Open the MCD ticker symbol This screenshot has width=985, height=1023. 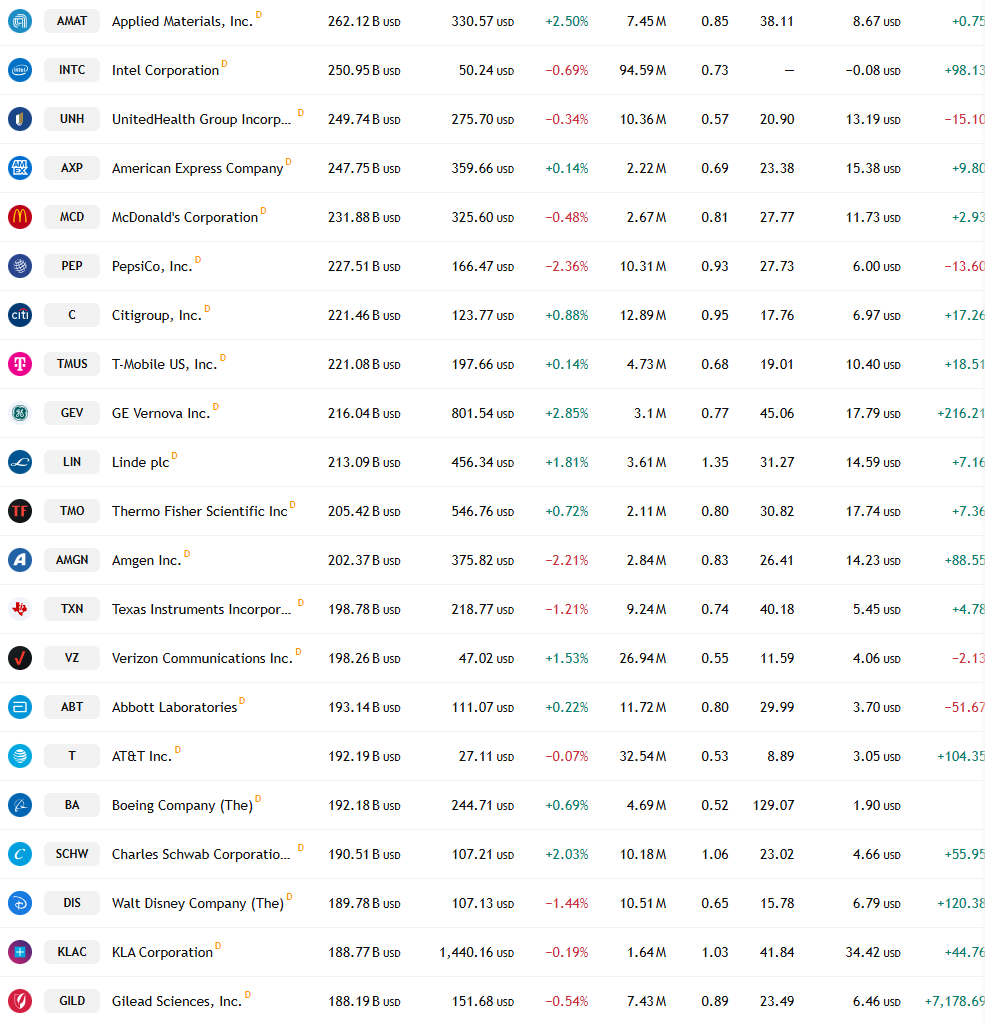[x=72, y=217]
